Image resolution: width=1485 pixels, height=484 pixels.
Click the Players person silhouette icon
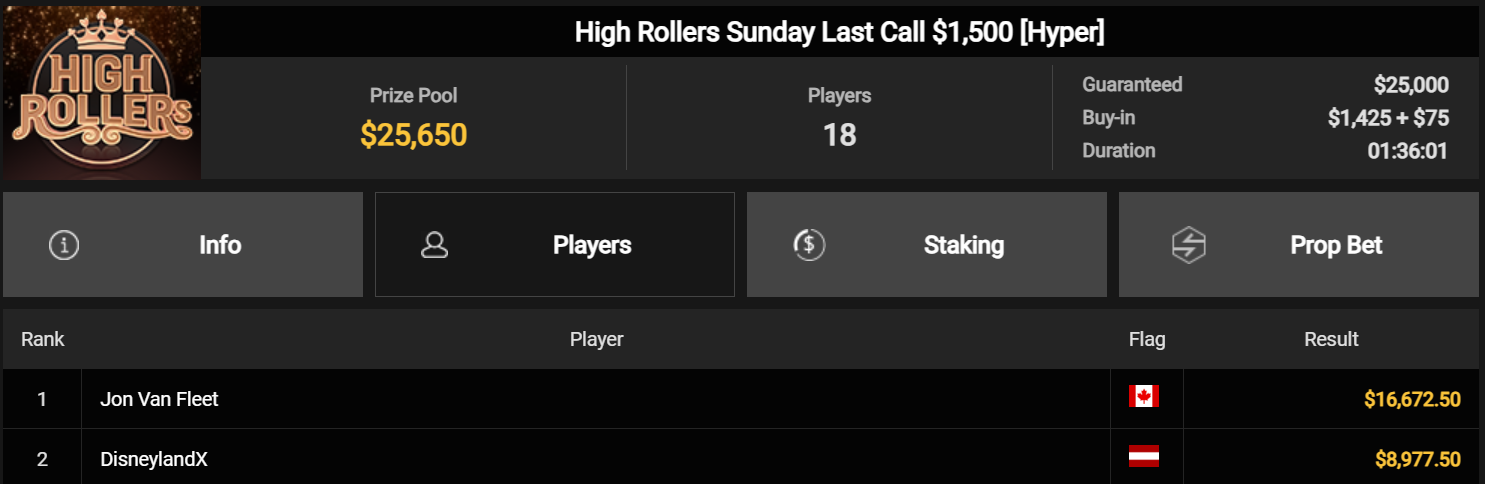click(x=434, y=245)
